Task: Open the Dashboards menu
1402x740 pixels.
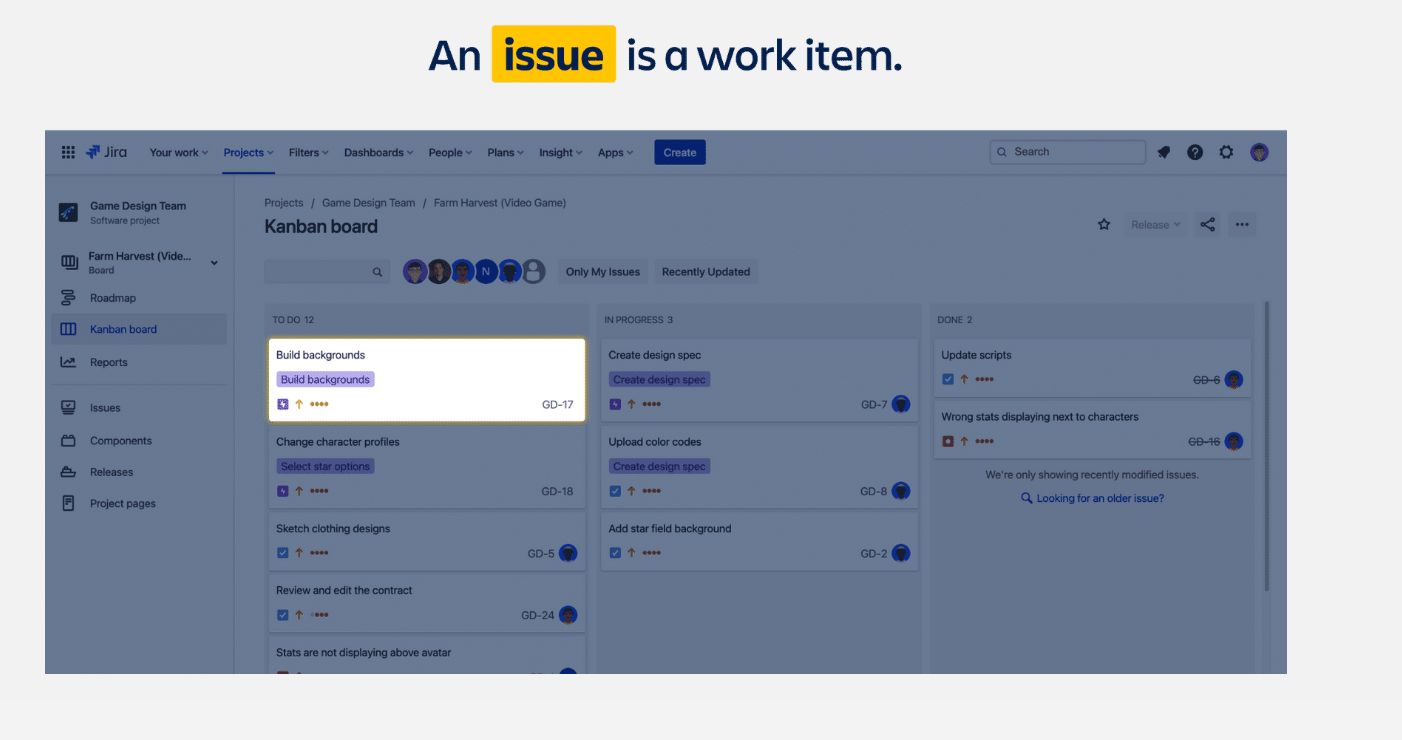Action: pyautogui.click(x=376, y=152)
